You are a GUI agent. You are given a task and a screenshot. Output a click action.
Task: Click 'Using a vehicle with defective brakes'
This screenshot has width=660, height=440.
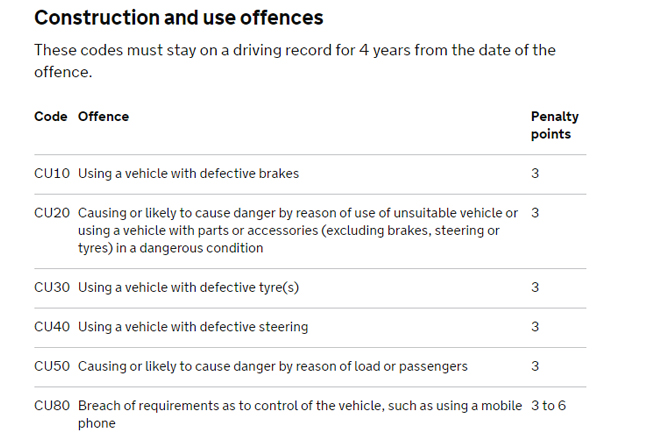189,173
